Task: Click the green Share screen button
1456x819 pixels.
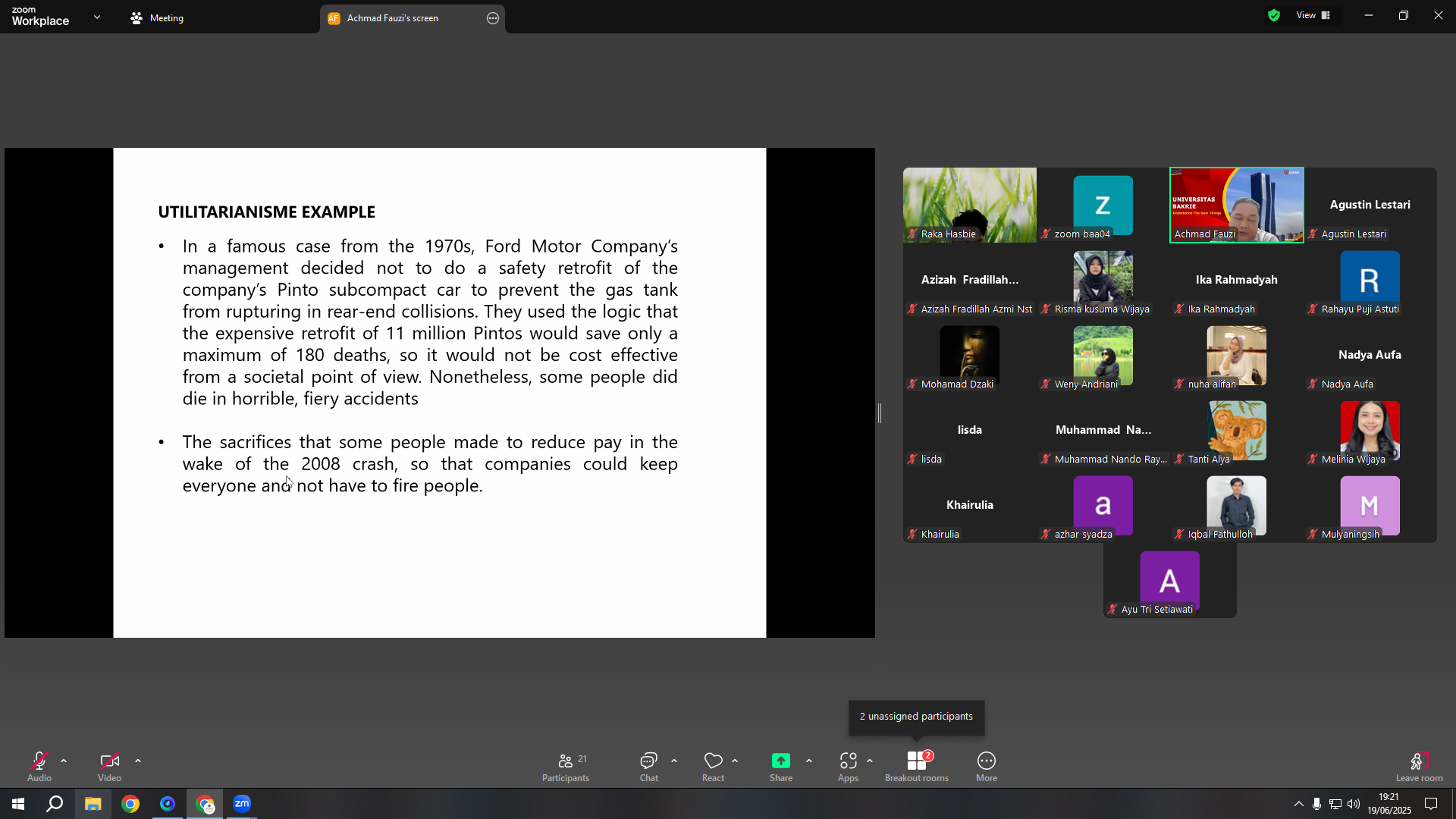Action: click(781, 766)
